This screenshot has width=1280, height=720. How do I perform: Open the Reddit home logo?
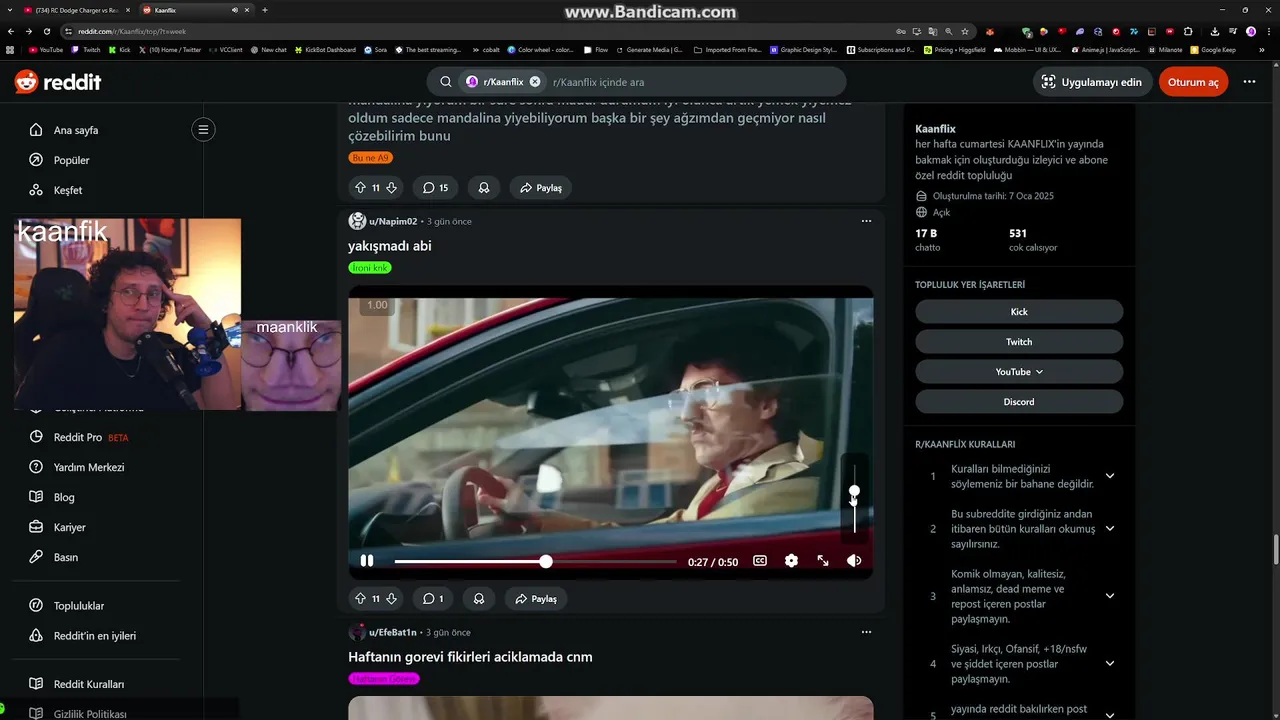(x=58, y=82)
